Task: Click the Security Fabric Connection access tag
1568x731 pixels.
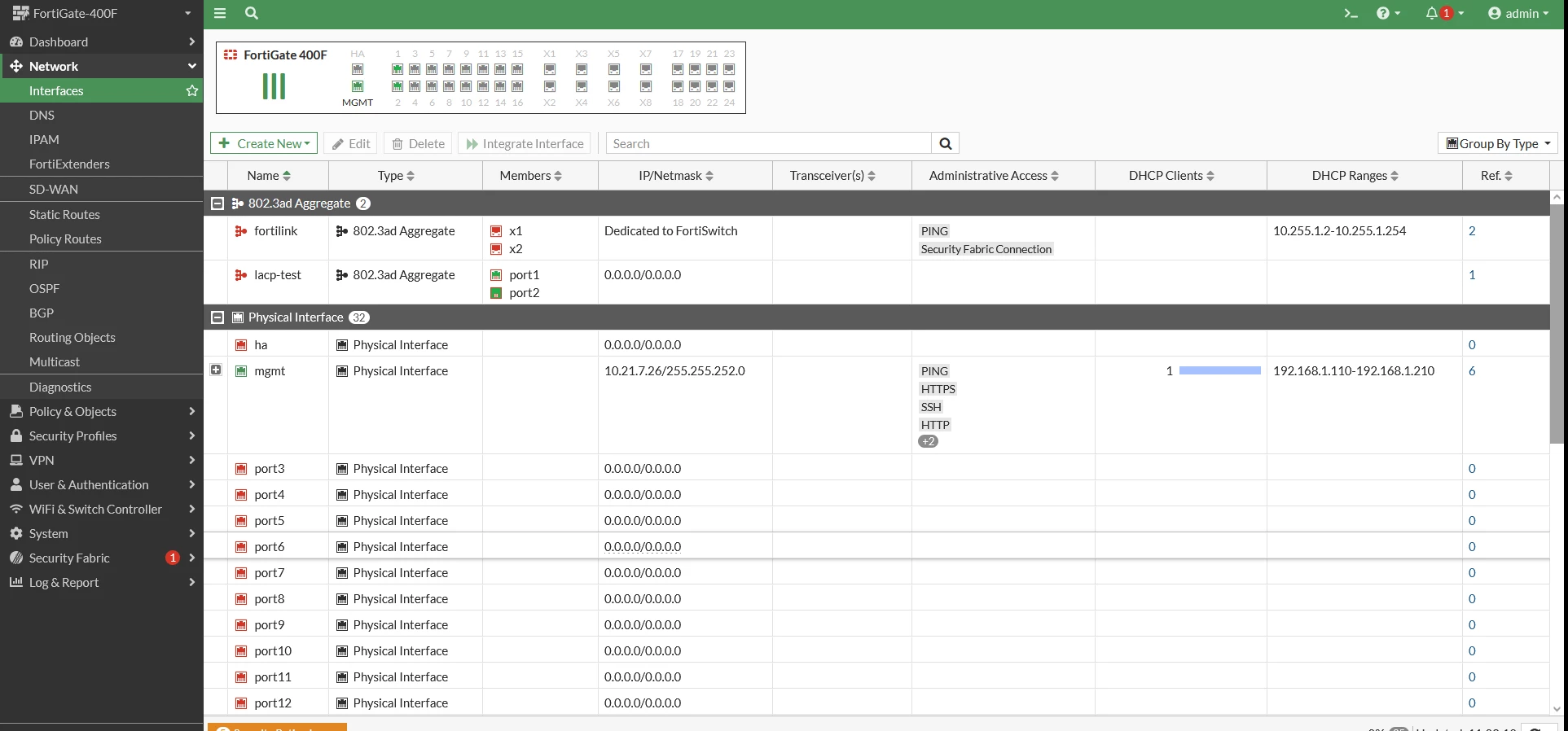Action: click(x=986, y=249)
